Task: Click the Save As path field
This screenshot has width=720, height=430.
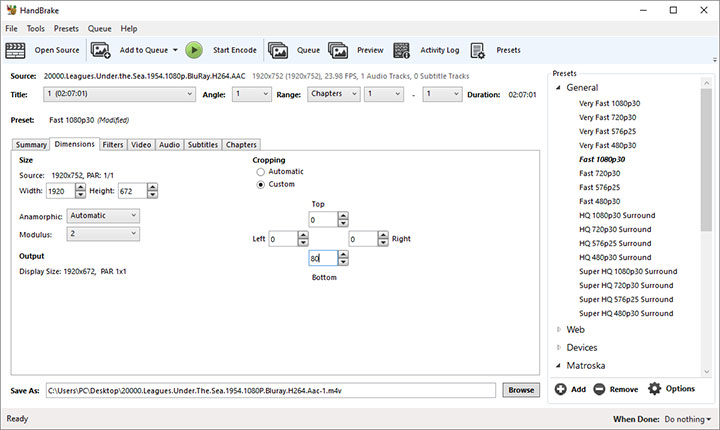Action: tap(271, 390)
